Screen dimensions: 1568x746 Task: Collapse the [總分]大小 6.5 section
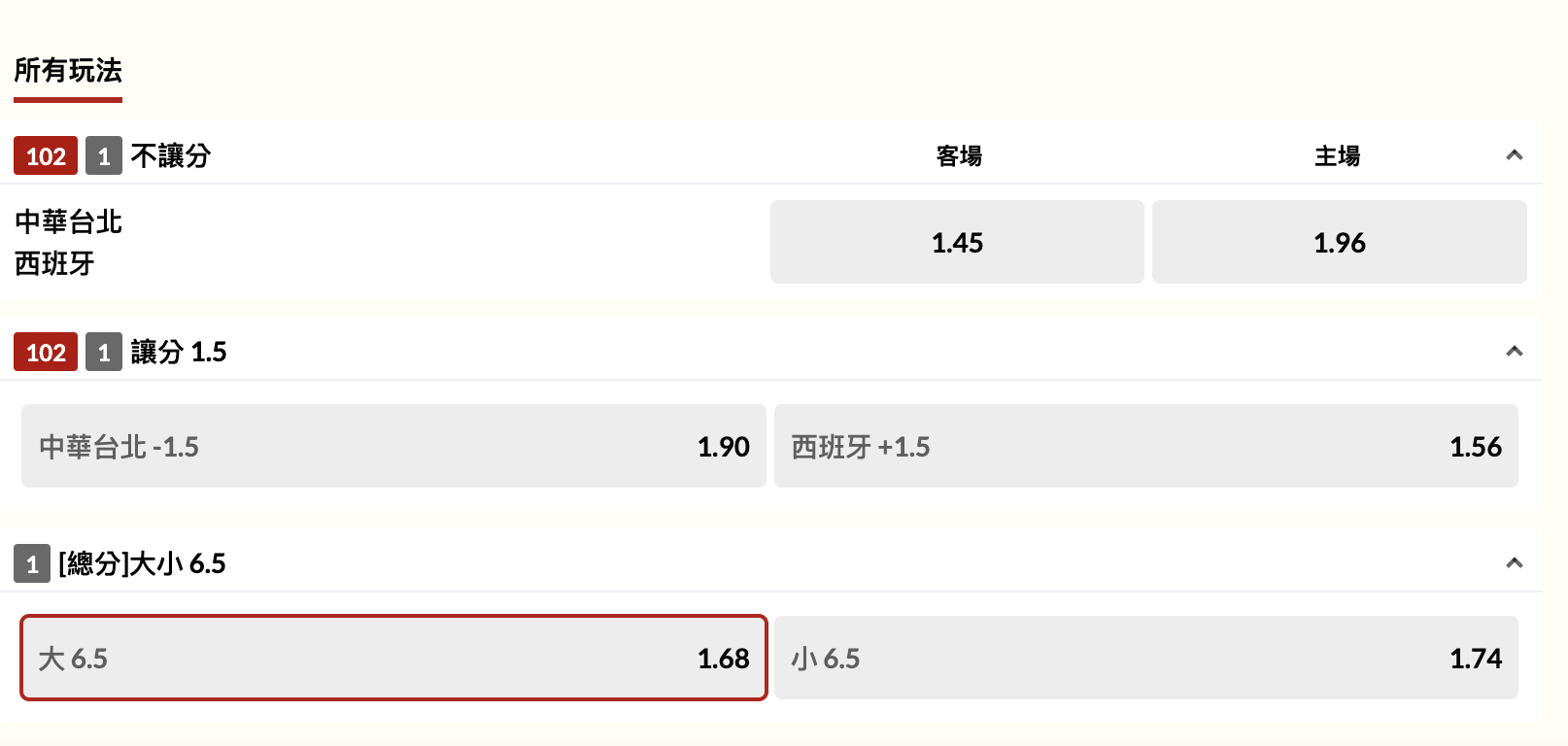tap(1513, 561)
